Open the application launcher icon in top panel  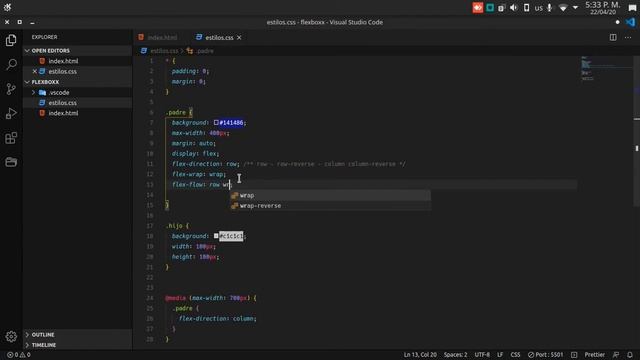pos(7,7)
